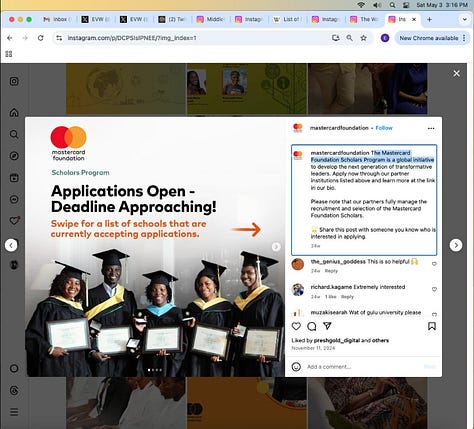Image resolution: width=474 pixels, height=429 pixels.
Task: Click the Add a comment field
Action: (x=362, y=367)
